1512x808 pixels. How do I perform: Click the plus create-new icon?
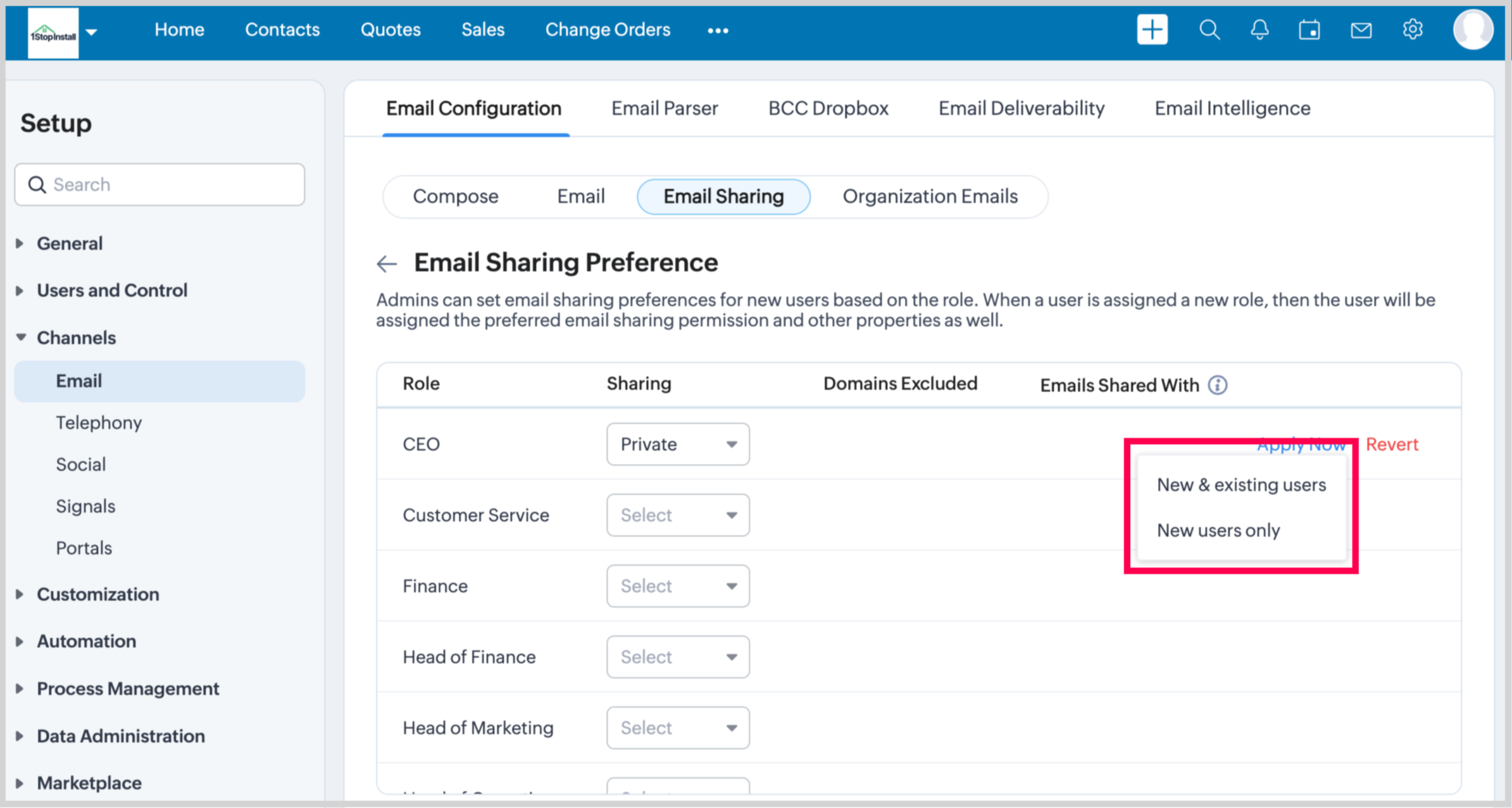pyautogui.click(x=1151, y=30)
